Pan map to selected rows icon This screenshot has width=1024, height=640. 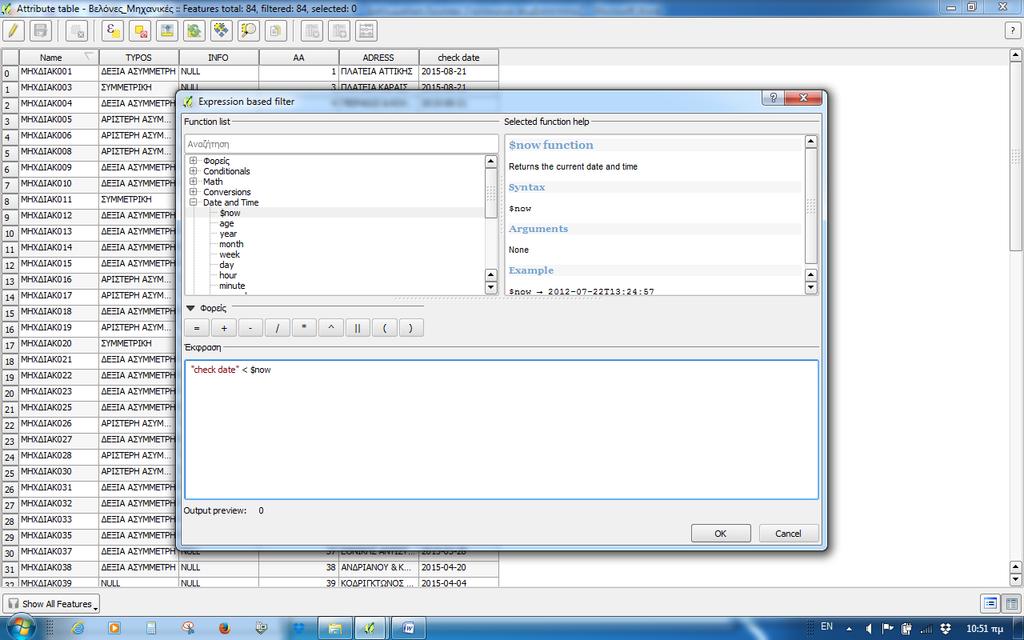pyautogui.click(x=221, y=31)
